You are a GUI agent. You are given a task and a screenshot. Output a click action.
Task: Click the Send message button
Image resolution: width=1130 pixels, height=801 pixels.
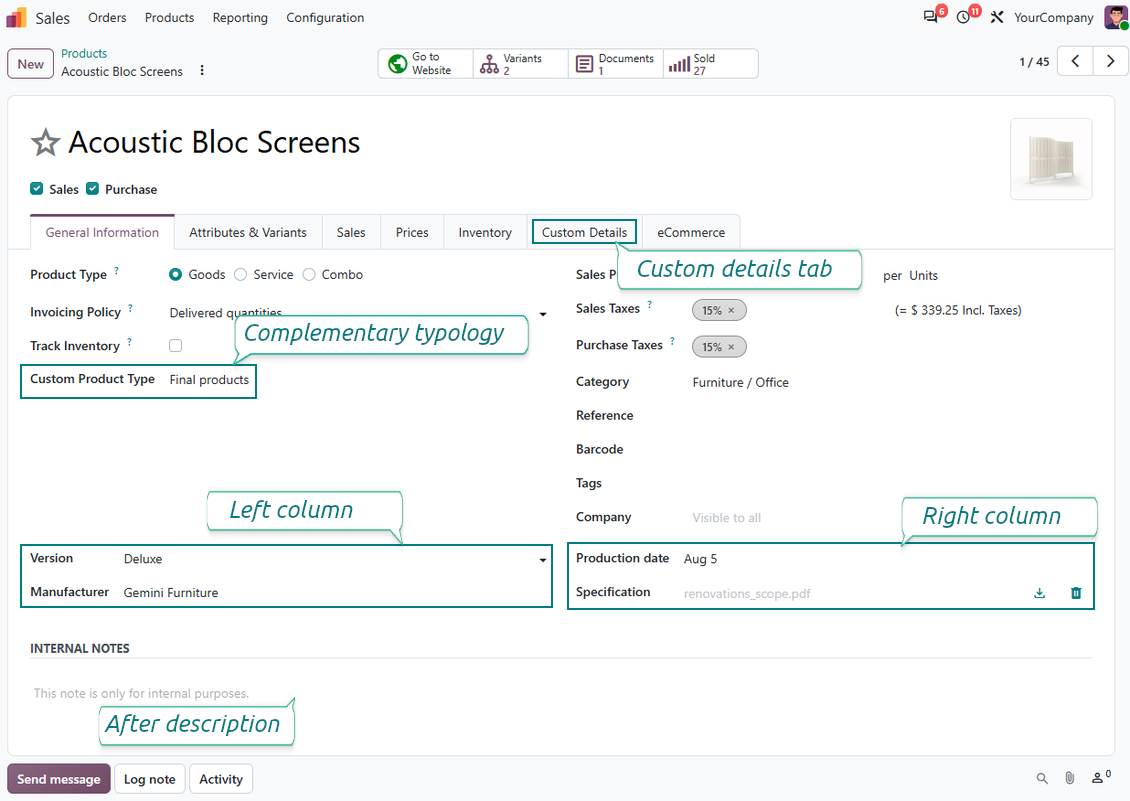[x=59, y=779]
